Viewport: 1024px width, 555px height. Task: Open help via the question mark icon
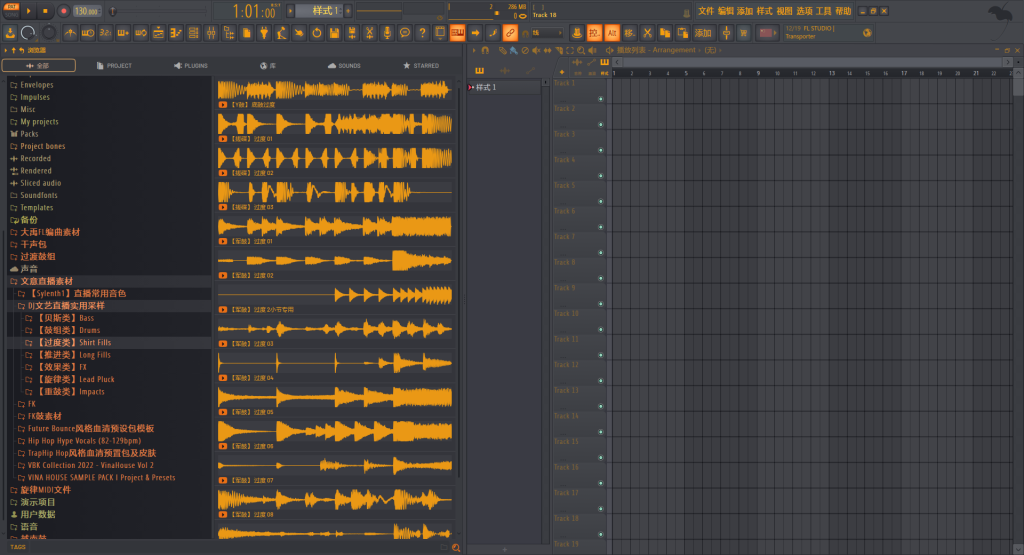pyautogui.click(x=422, y=33)
